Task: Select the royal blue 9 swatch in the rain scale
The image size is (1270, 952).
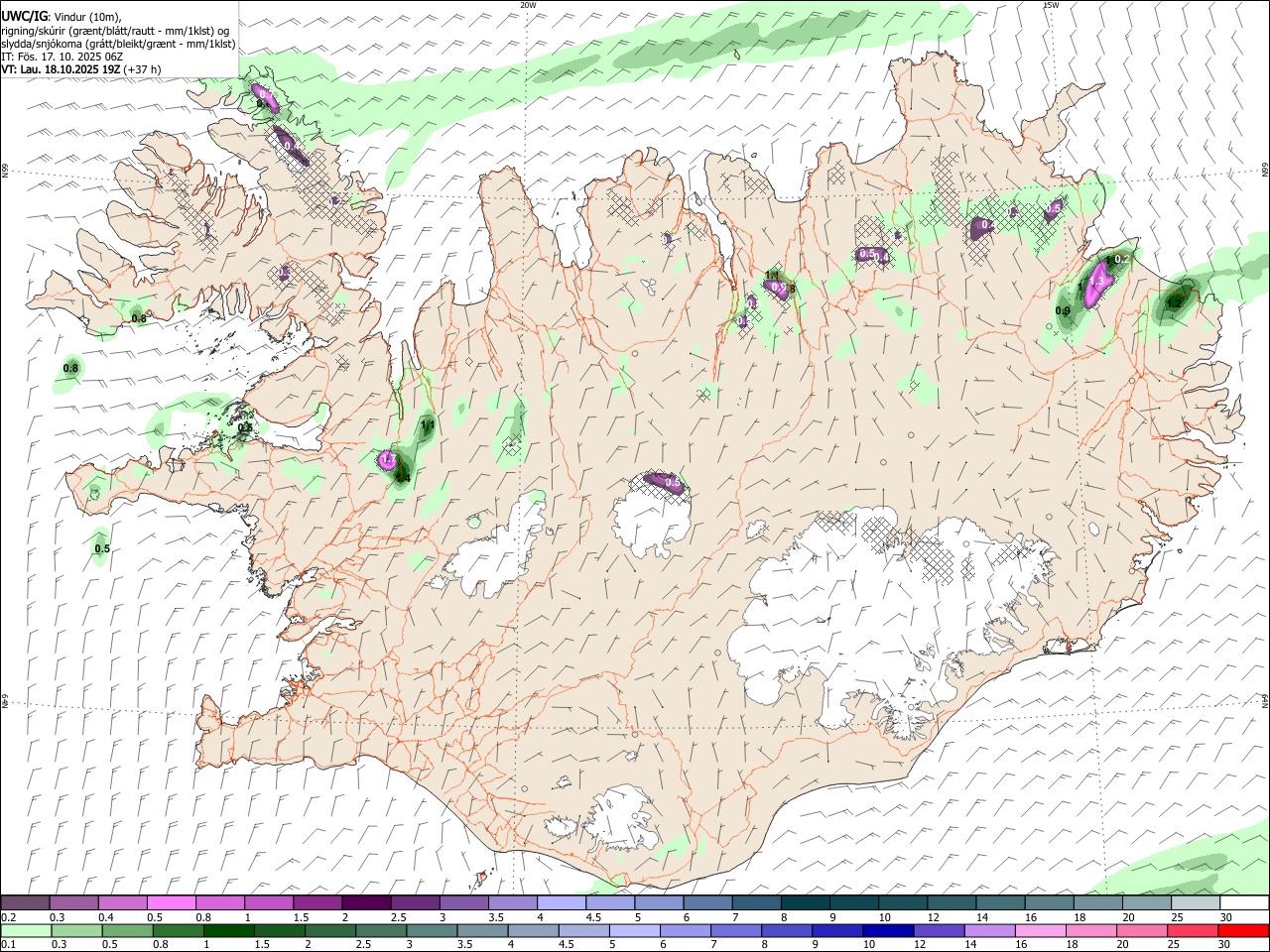Action: tap(837, 931)
